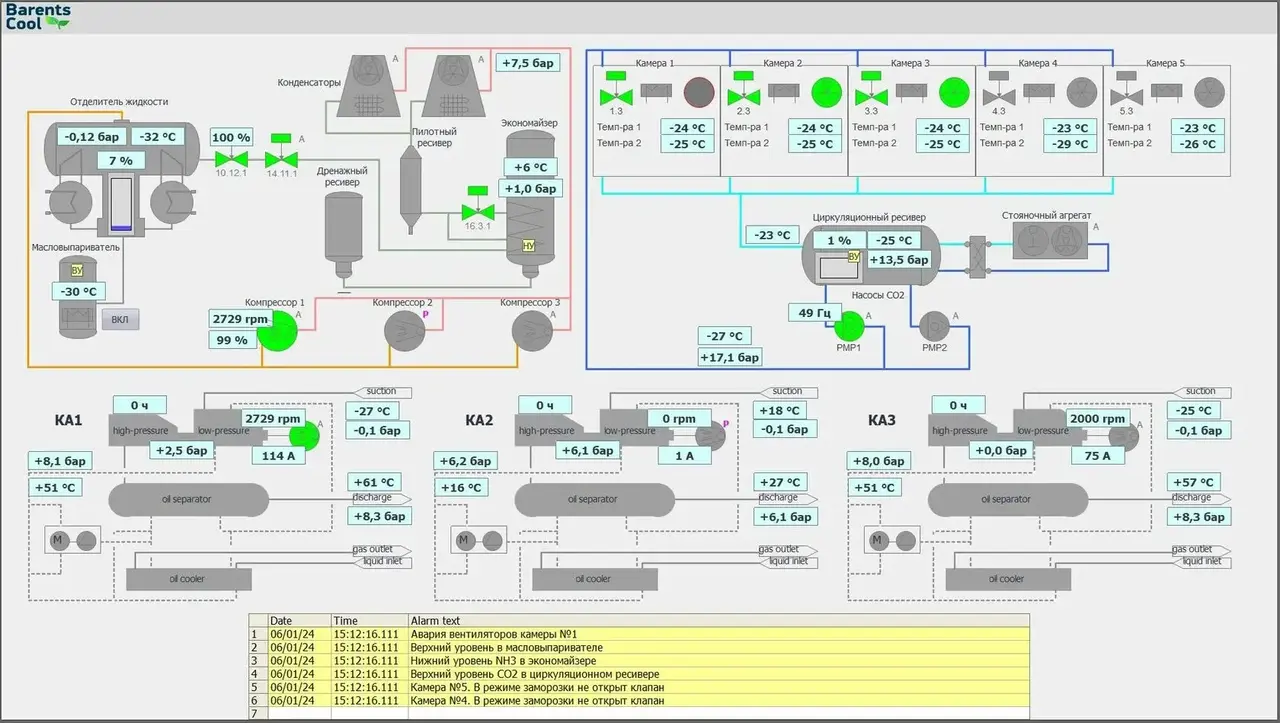Click the Камера 1 fan icon
This screenshot has height=723, width=1280.
[x=700, y=92]
